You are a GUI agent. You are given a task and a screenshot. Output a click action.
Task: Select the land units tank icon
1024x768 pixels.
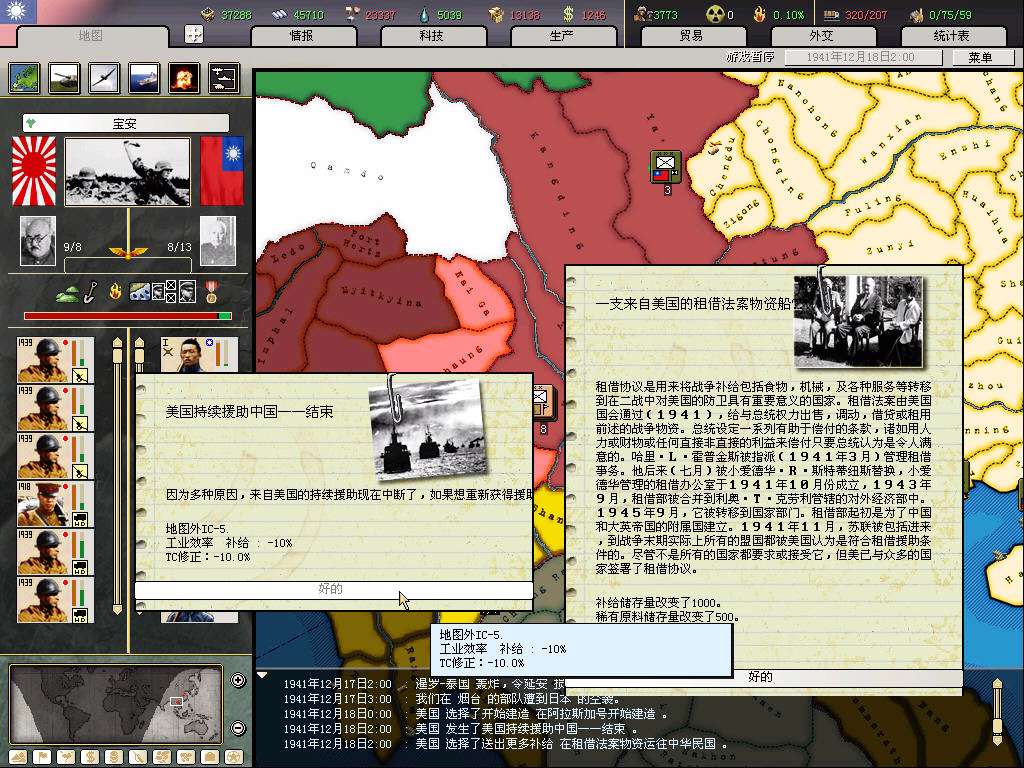pyautogui.click(x=65, y=78)
